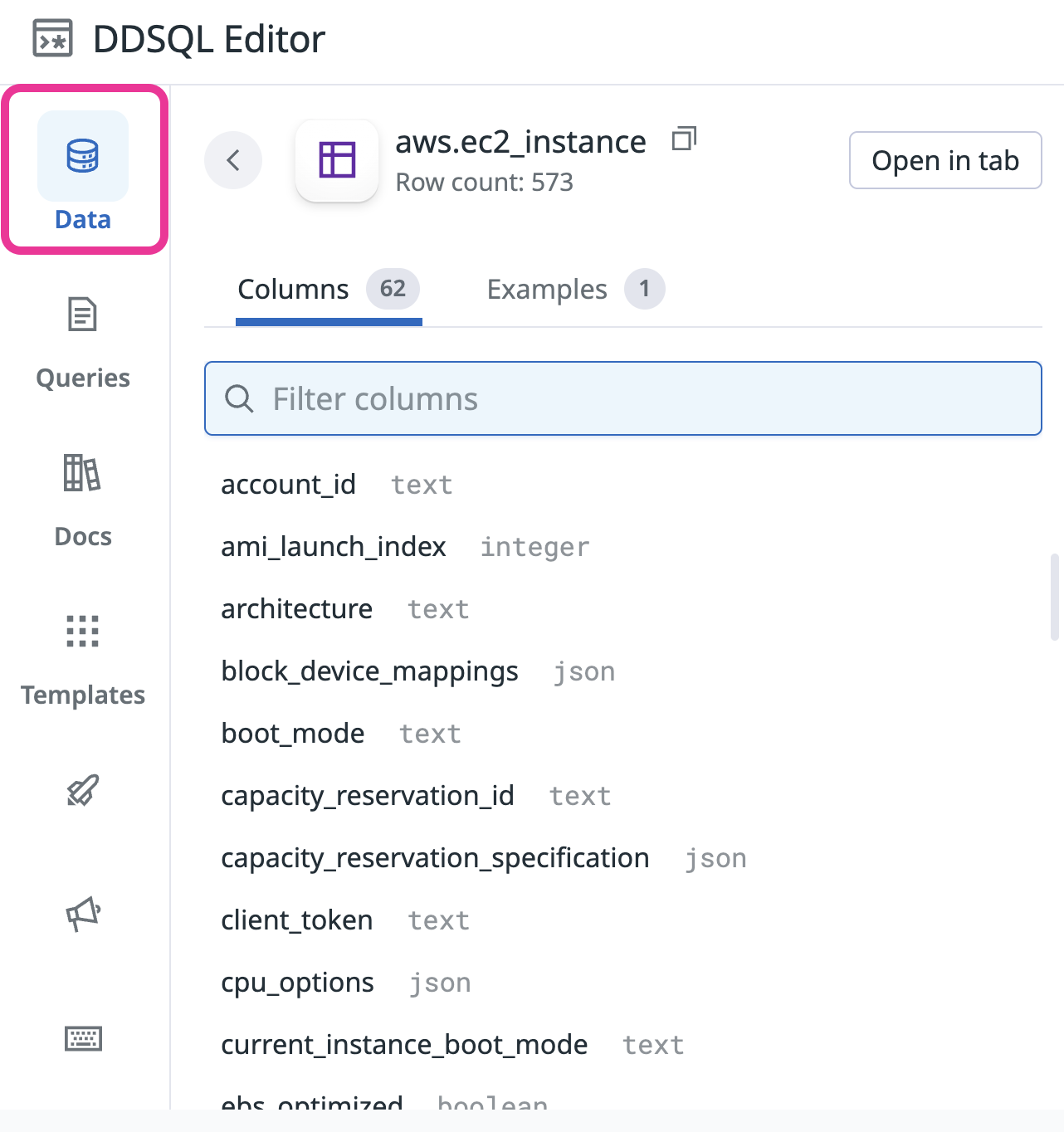Copy the aws.ec2_instance table name
Viewport: 1064px width, 1132px height.
pos(684,139)
